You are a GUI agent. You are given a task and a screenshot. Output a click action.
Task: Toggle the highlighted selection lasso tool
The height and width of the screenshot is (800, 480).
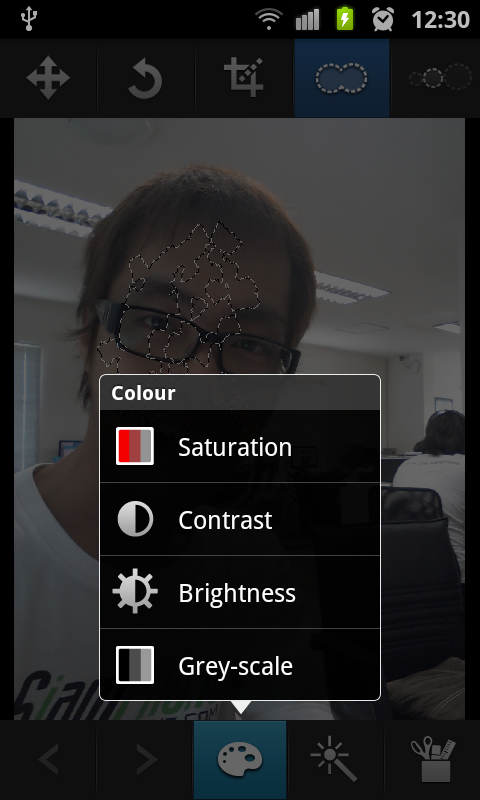pos(342,79)
